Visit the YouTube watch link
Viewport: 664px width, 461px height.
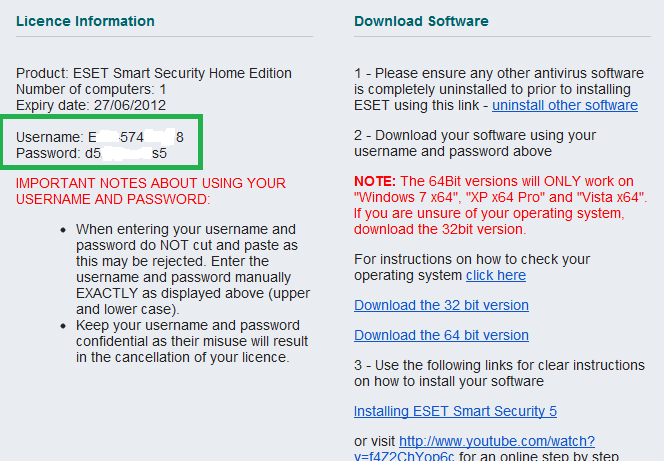pos(474,449)
